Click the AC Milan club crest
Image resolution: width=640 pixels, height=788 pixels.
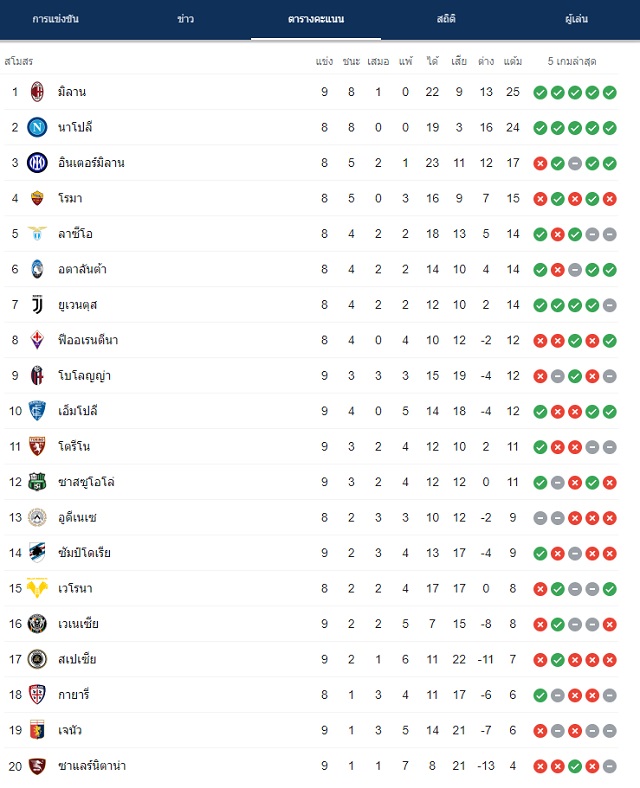37,92
